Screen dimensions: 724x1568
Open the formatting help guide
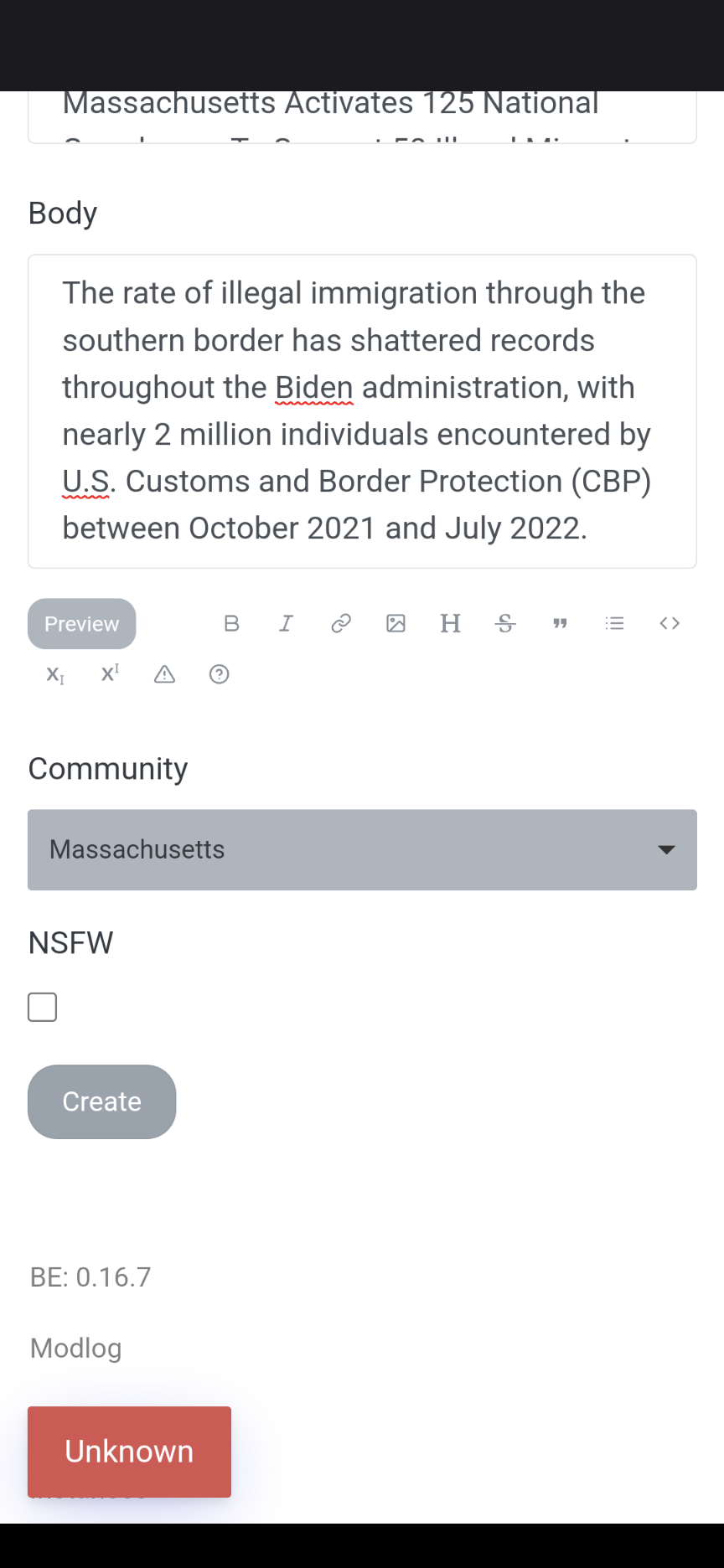(219, 674)
